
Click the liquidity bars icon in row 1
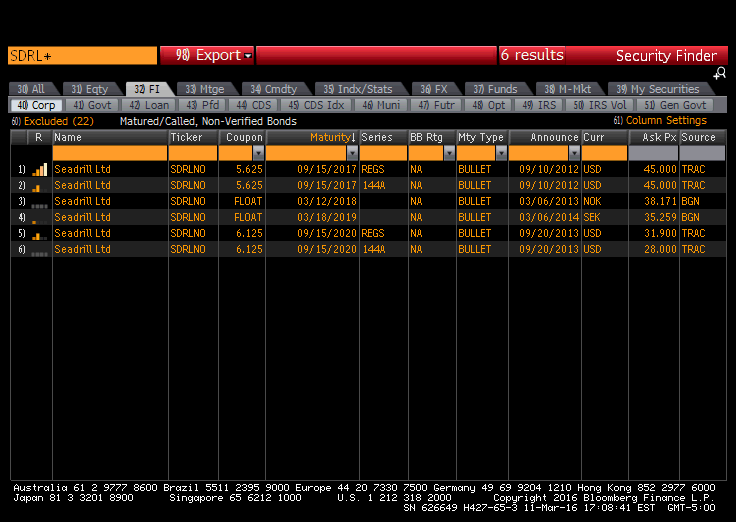point(39,169)
